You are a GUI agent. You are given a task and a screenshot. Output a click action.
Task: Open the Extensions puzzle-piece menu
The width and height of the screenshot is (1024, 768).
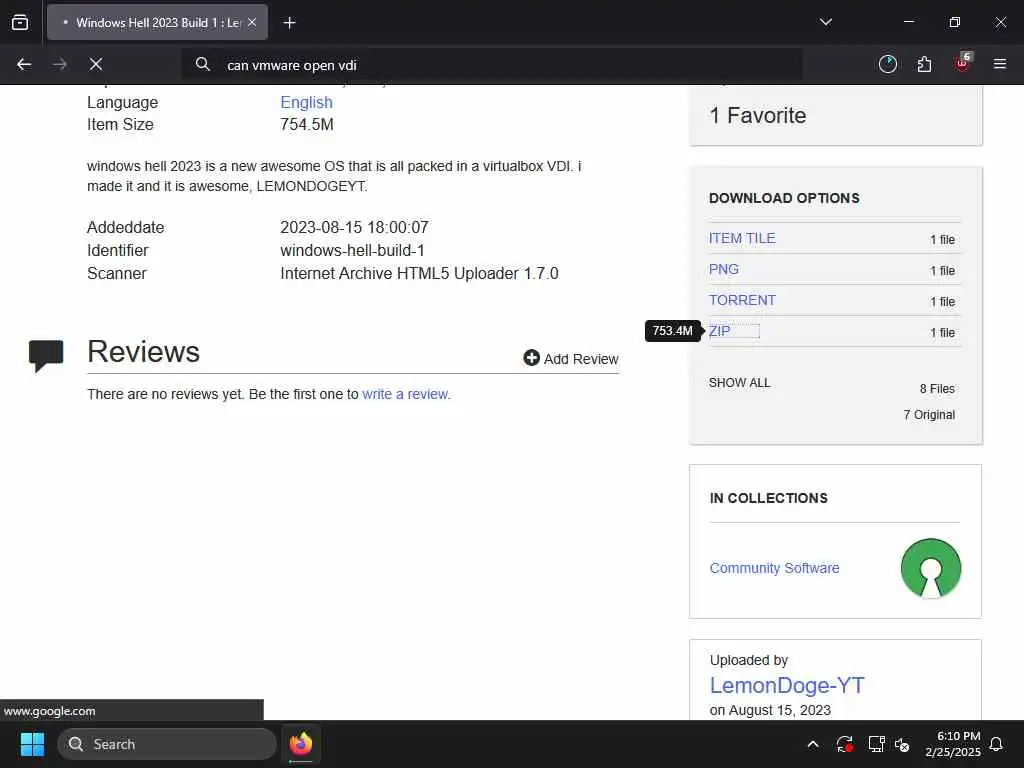pos(924,64)
